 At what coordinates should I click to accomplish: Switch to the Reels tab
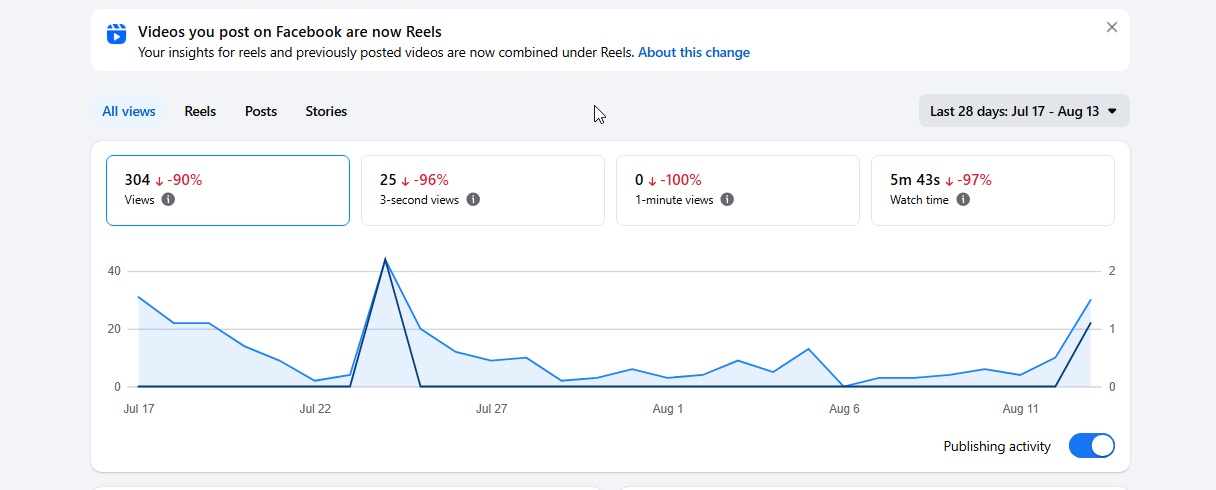point(200,111)
